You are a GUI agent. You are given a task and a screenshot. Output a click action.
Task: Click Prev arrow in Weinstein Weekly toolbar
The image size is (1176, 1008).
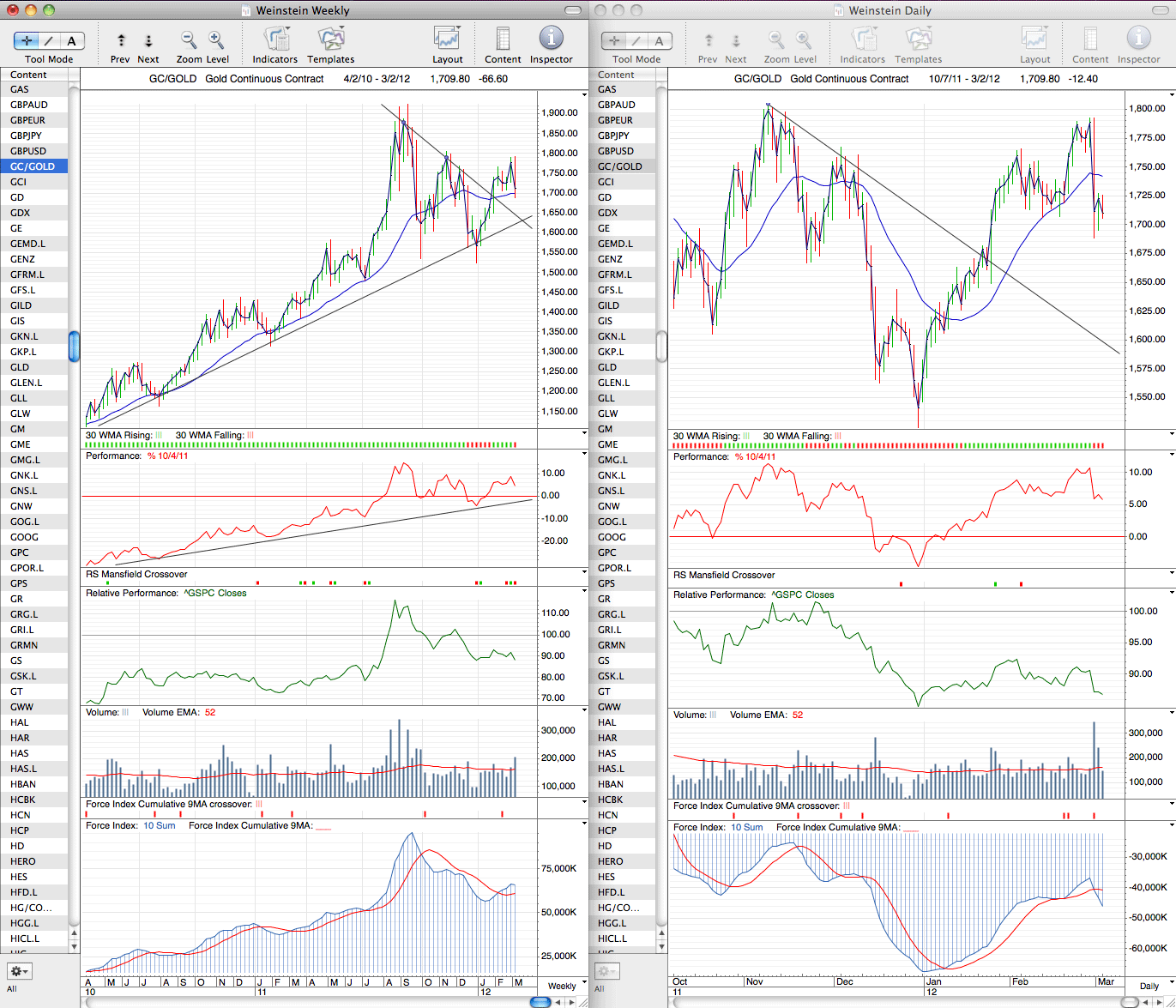click(x=121, y=40)
